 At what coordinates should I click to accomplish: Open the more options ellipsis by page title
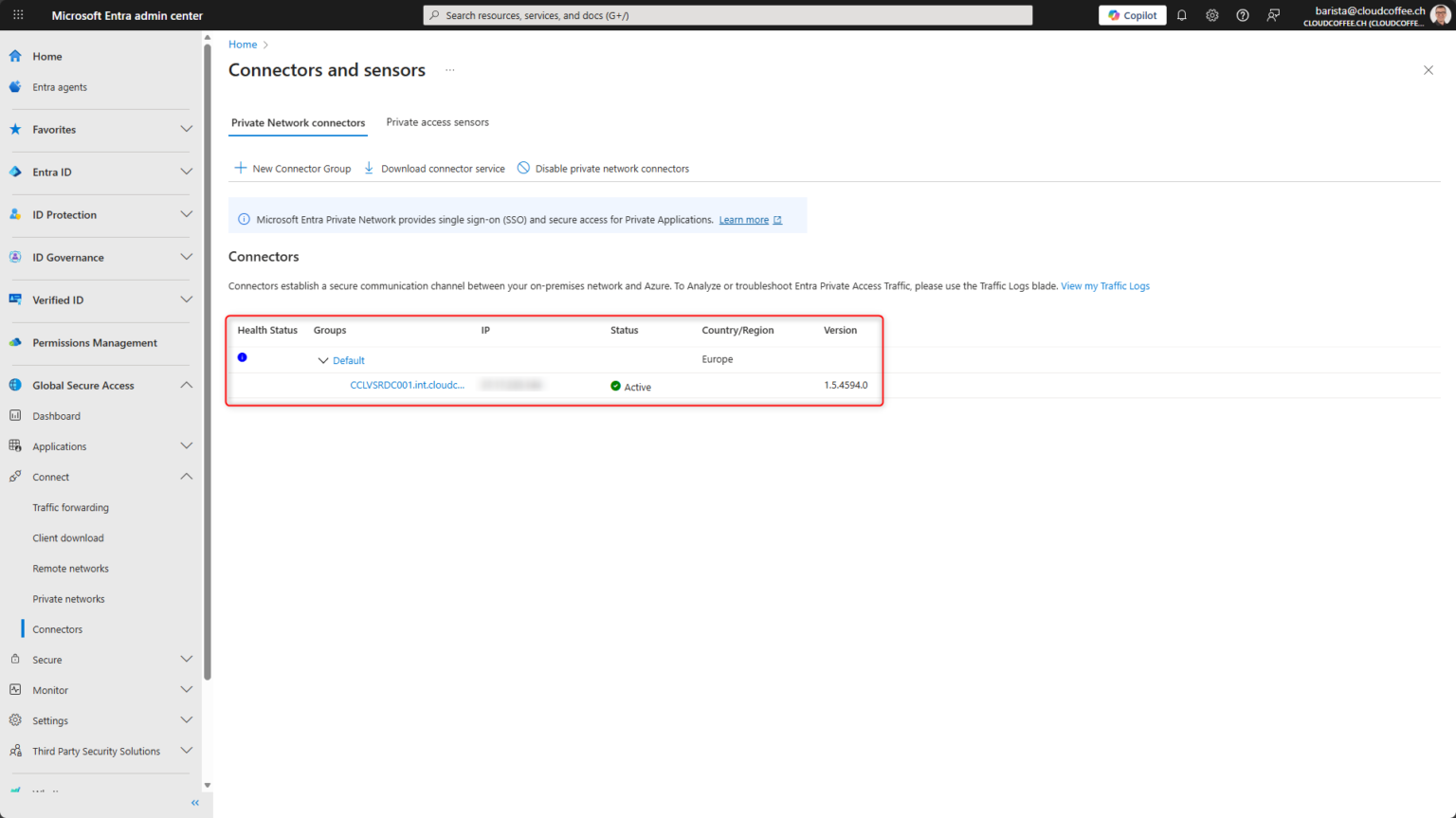tap(450, 70)
